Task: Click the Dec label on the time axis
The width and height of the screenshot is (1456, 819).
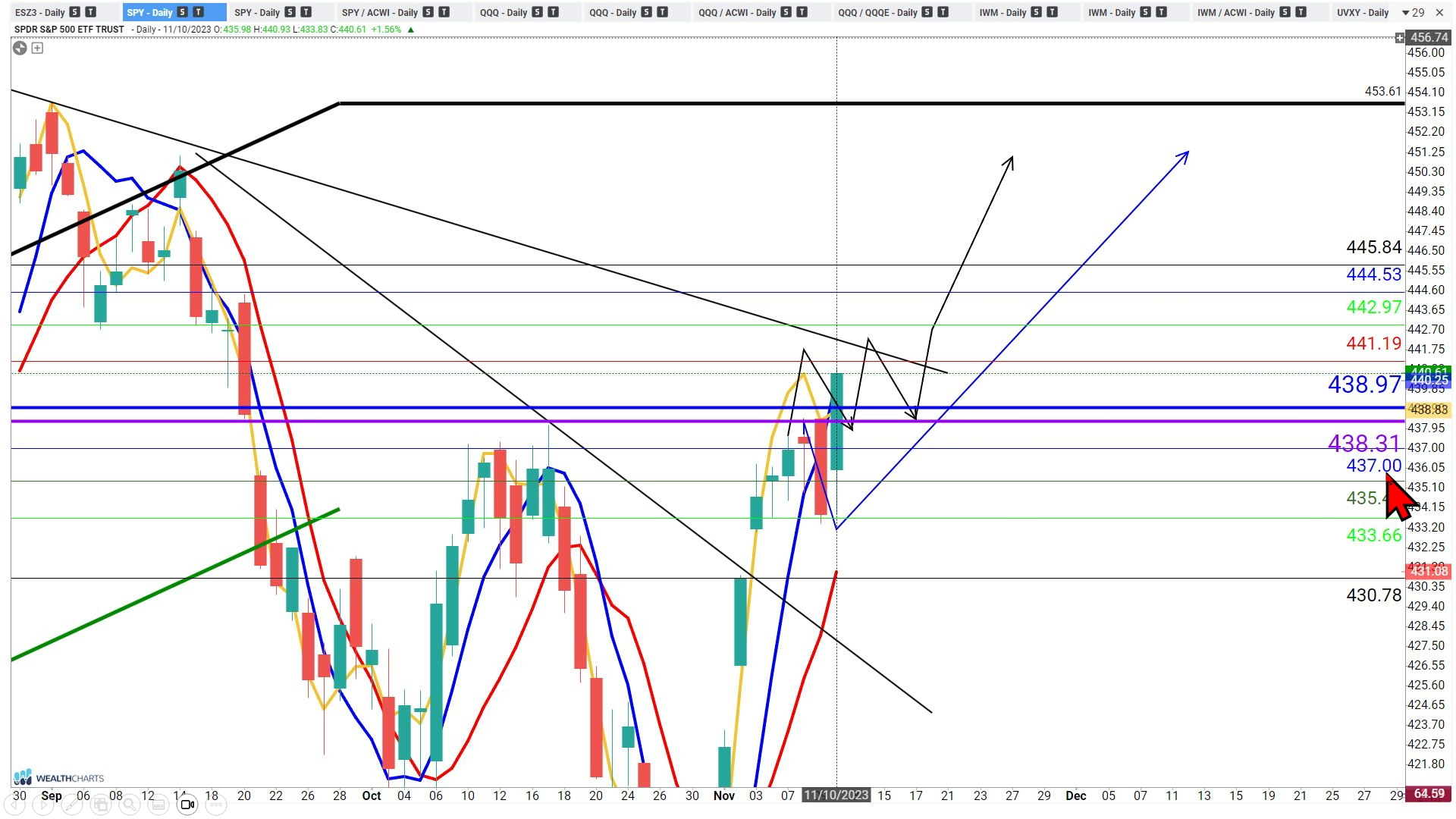Action: 1075,795
